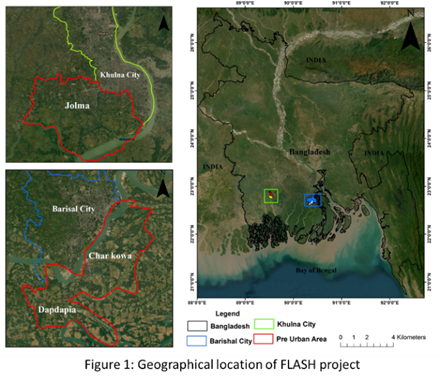440x382 pixels.
Task: Click the Khulna City map label
Action: 120,75
